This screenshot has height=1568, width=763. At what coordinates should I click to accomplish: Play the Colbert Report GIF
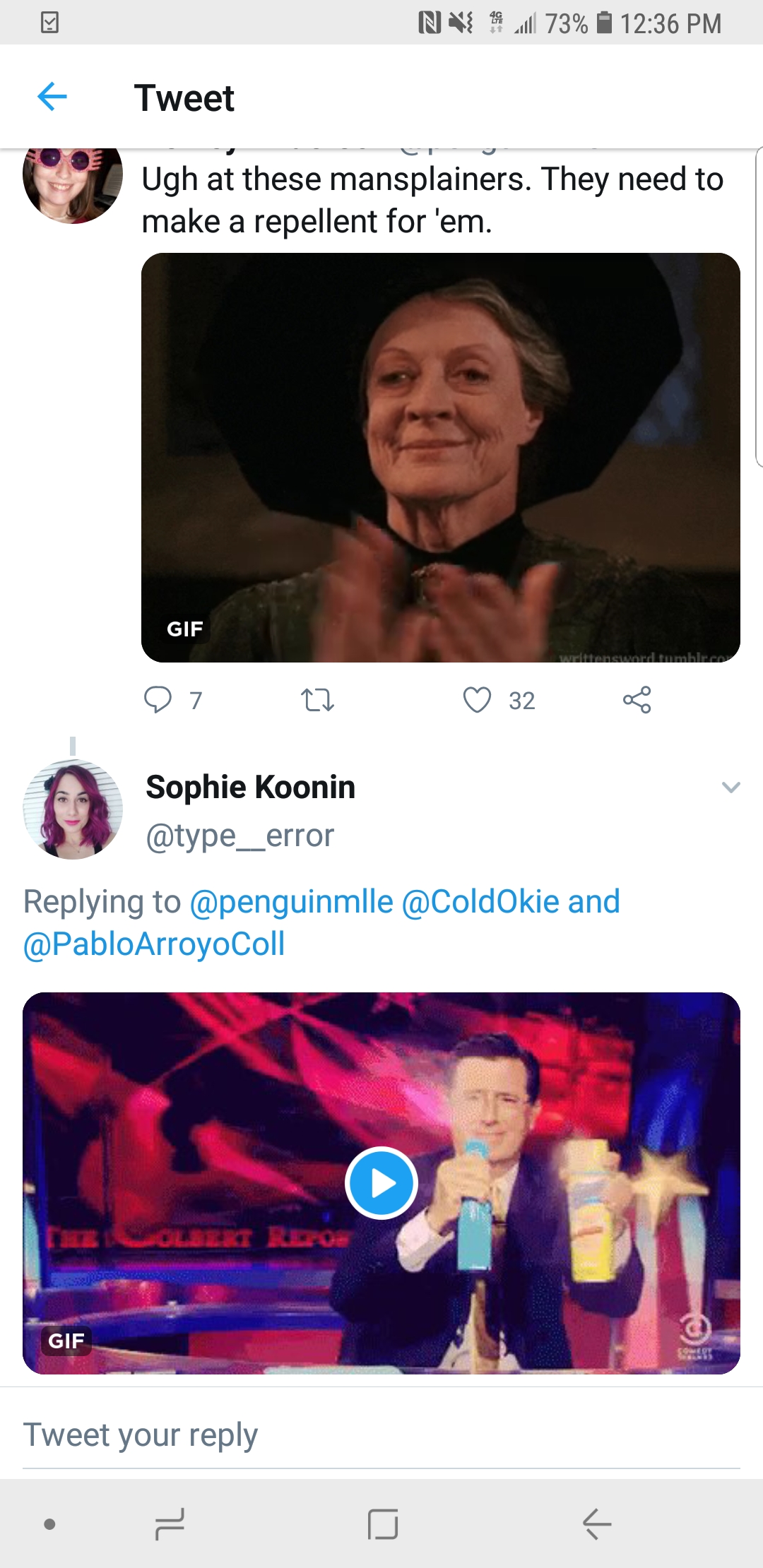381,1182
